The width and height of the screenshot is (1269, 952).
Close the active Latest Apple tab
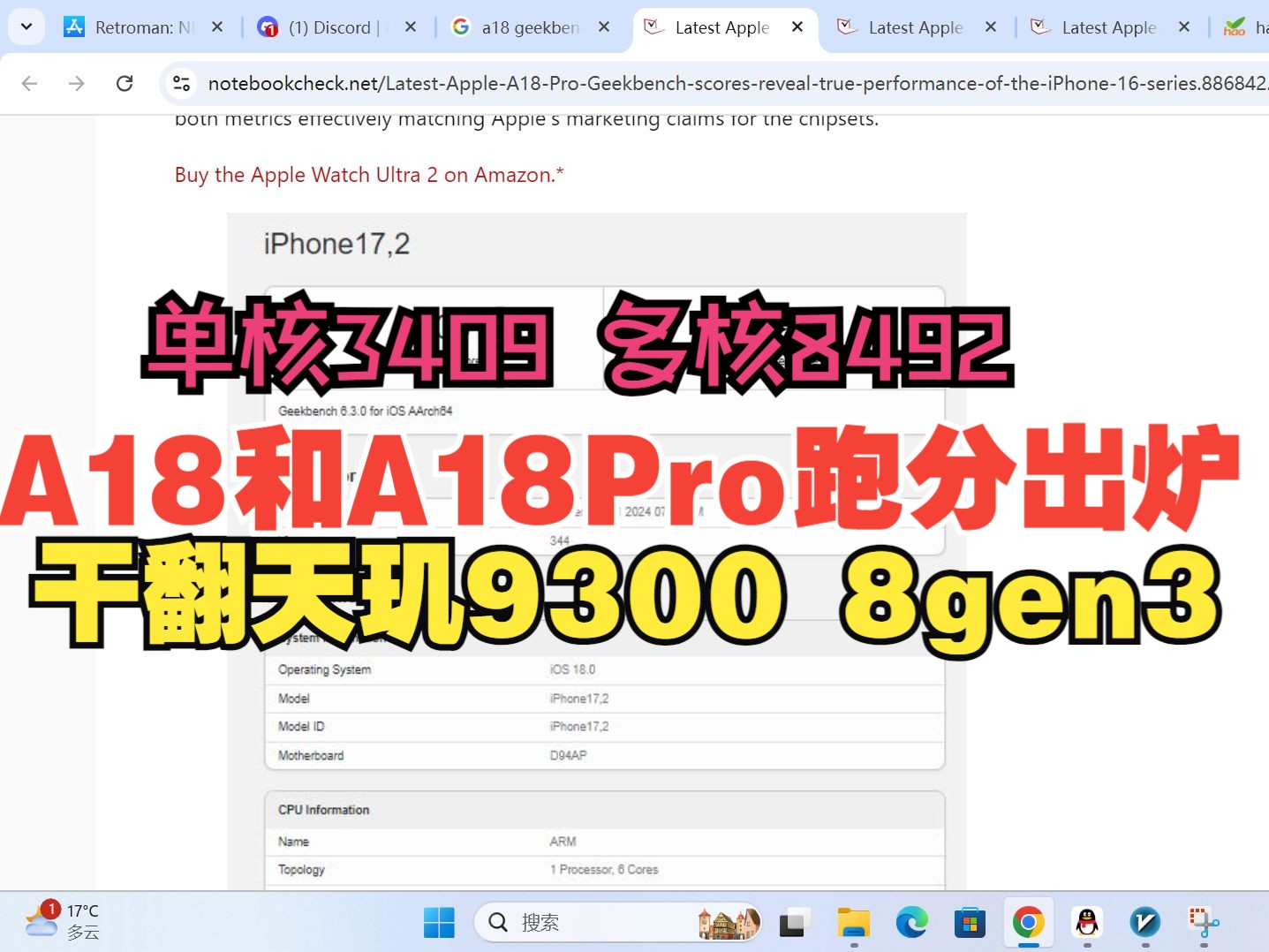[797, 27]
